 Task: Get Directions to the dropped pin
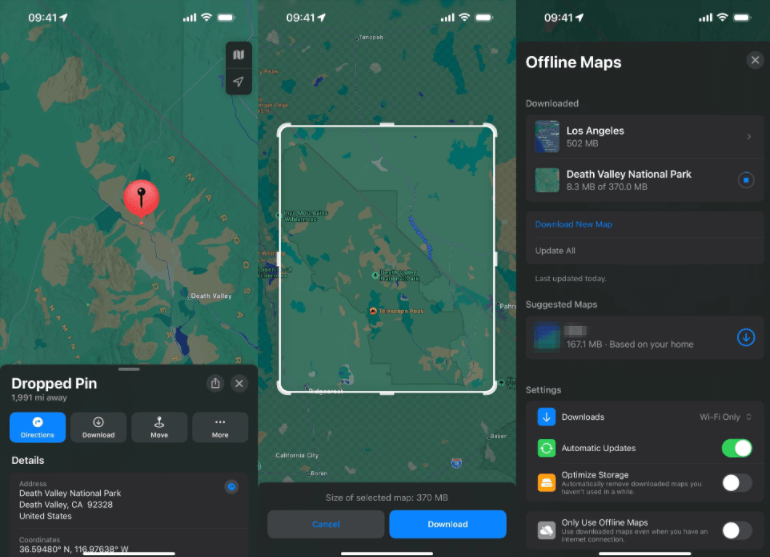[x=38, y=427]
